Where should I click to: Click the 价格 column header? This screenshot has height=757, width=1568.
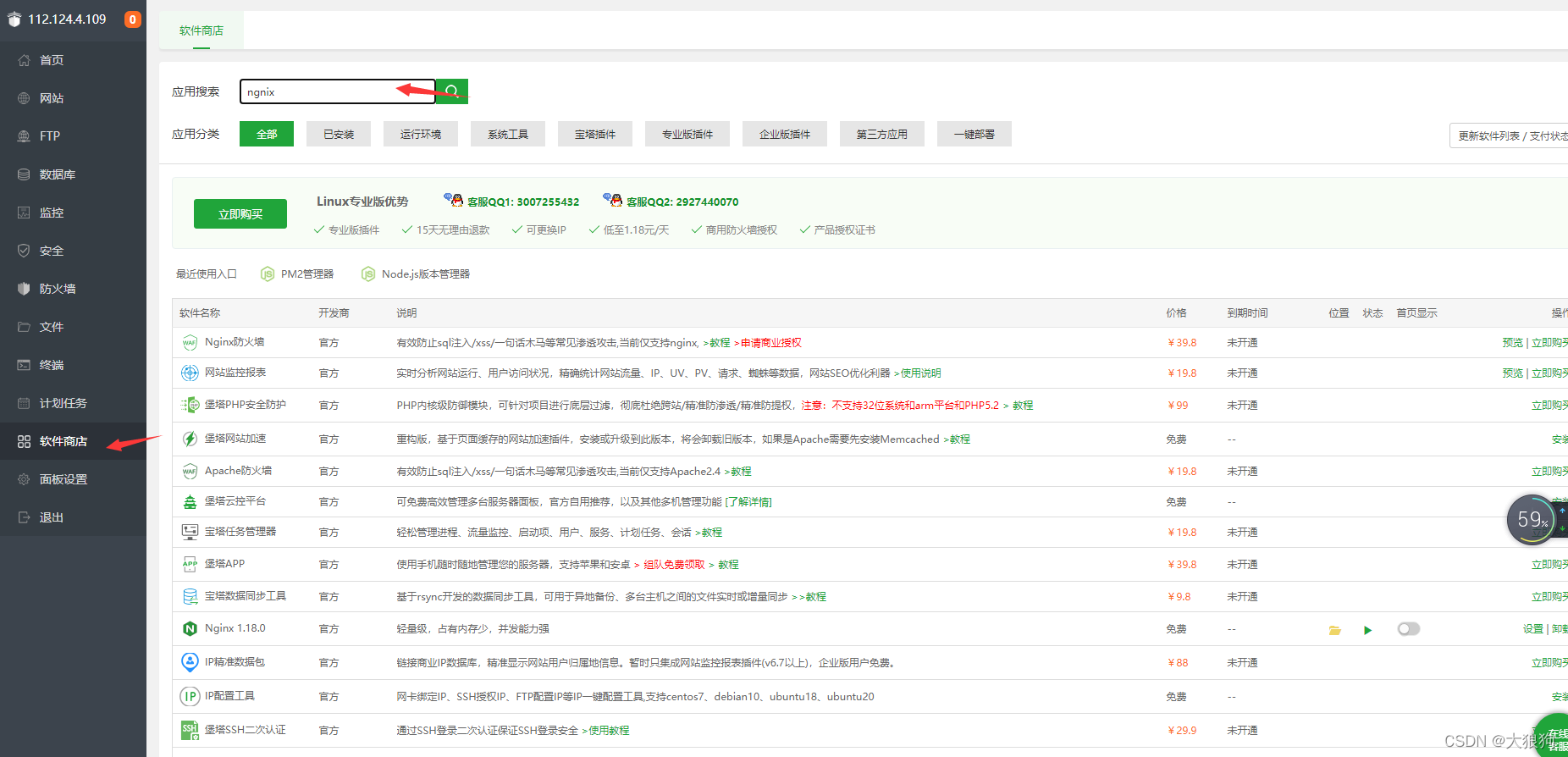coord(1176,312)
